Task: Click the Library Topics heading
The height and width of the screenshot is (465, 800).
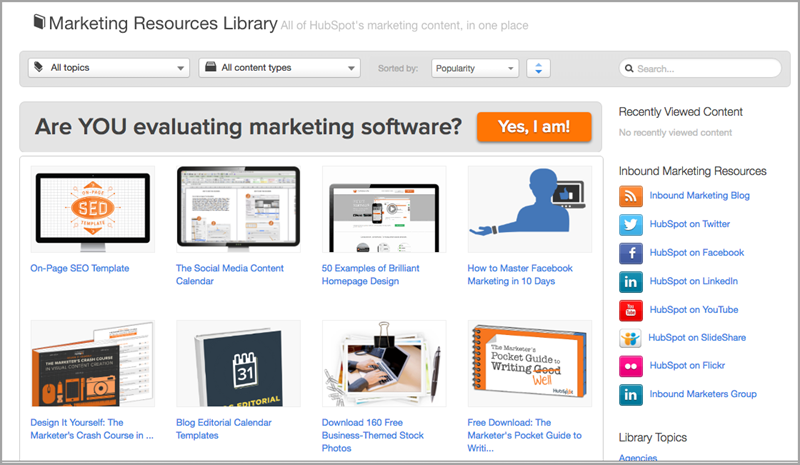Action: (x=653, y=438)
